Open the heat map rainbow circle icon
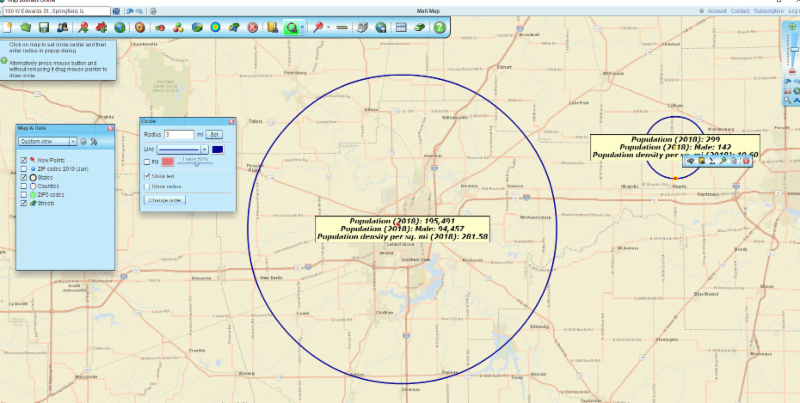Viewport: 800px width, 403px height. [x=215, y=28]
